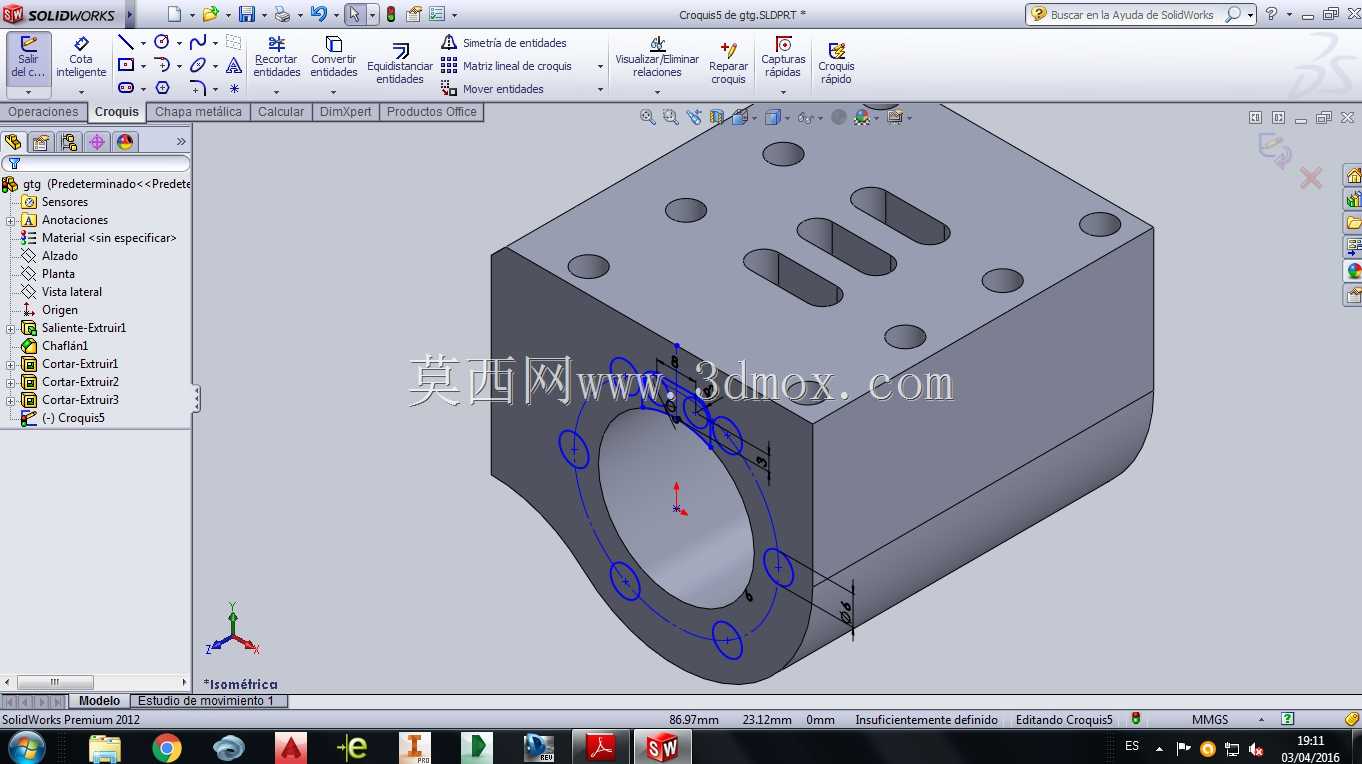Screen dimensions: 1362x764
Task: Open the PropertyManager panel tab icon
Action: [x=41, y=142]
